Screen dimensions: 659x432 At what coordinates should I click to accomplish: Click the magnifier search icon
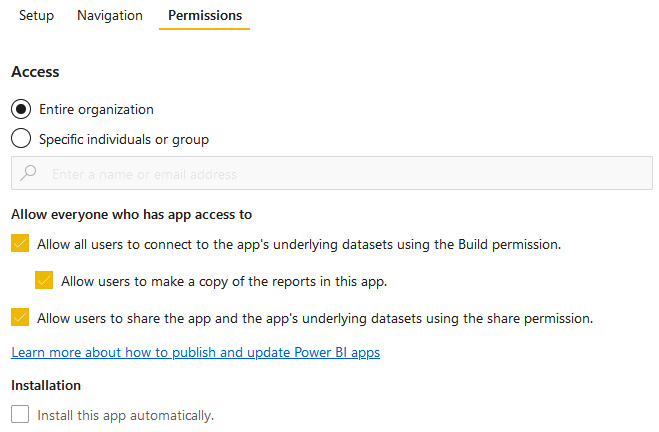tap(30, 173)
